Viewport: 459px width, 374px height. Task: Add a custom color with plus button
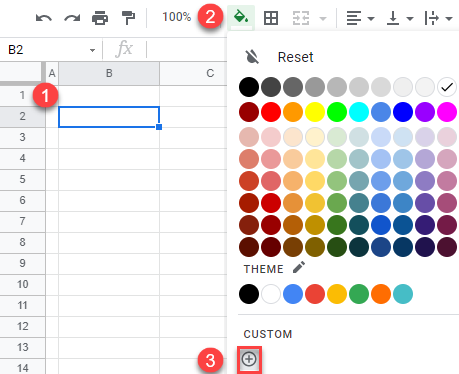click(x=249, y=359)
